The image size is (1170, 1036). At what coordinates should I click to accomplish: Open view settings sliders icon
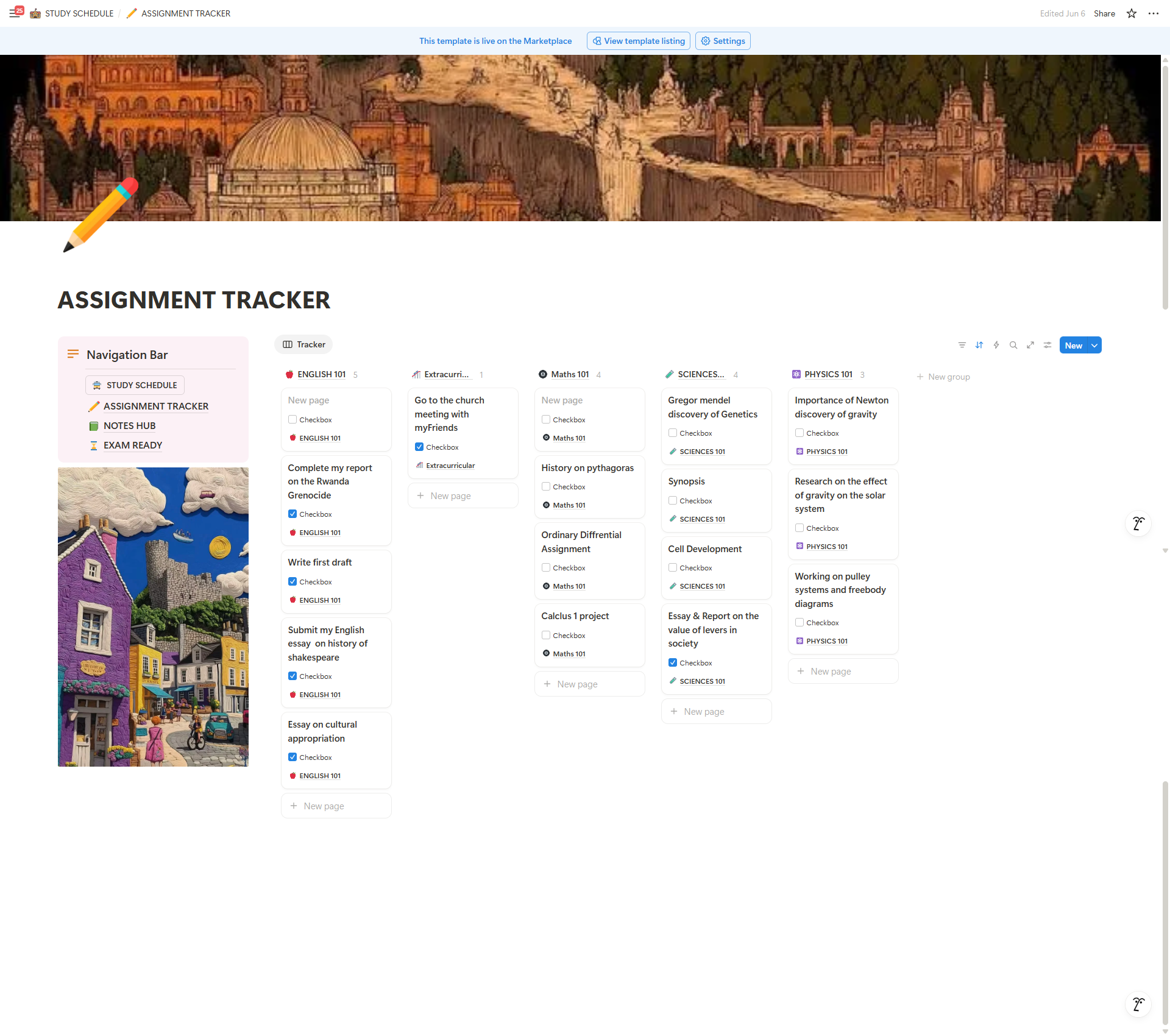pos(1048,345)
